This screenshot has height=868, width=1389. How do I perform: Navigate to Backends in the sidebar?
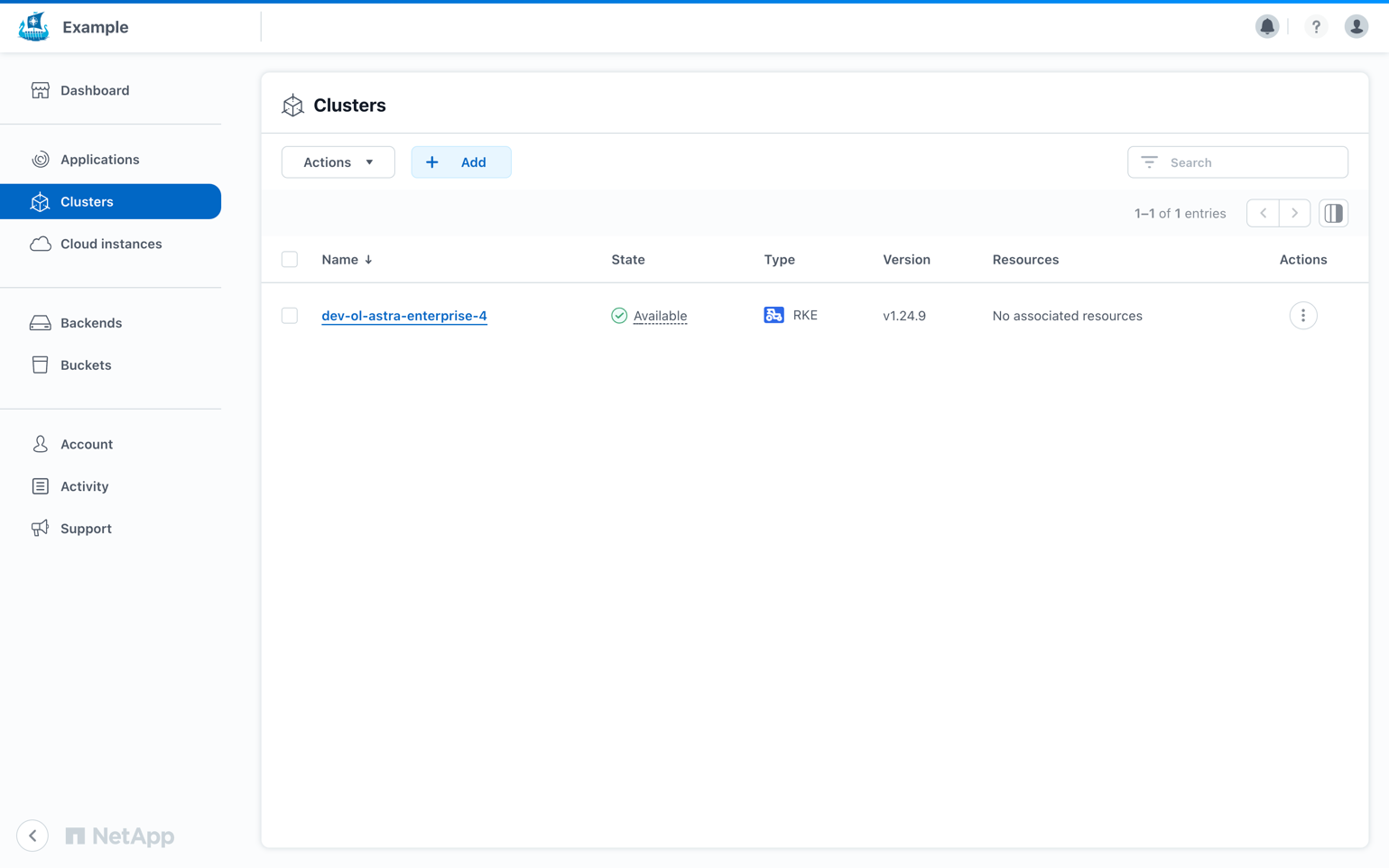[x=90, y=323]
